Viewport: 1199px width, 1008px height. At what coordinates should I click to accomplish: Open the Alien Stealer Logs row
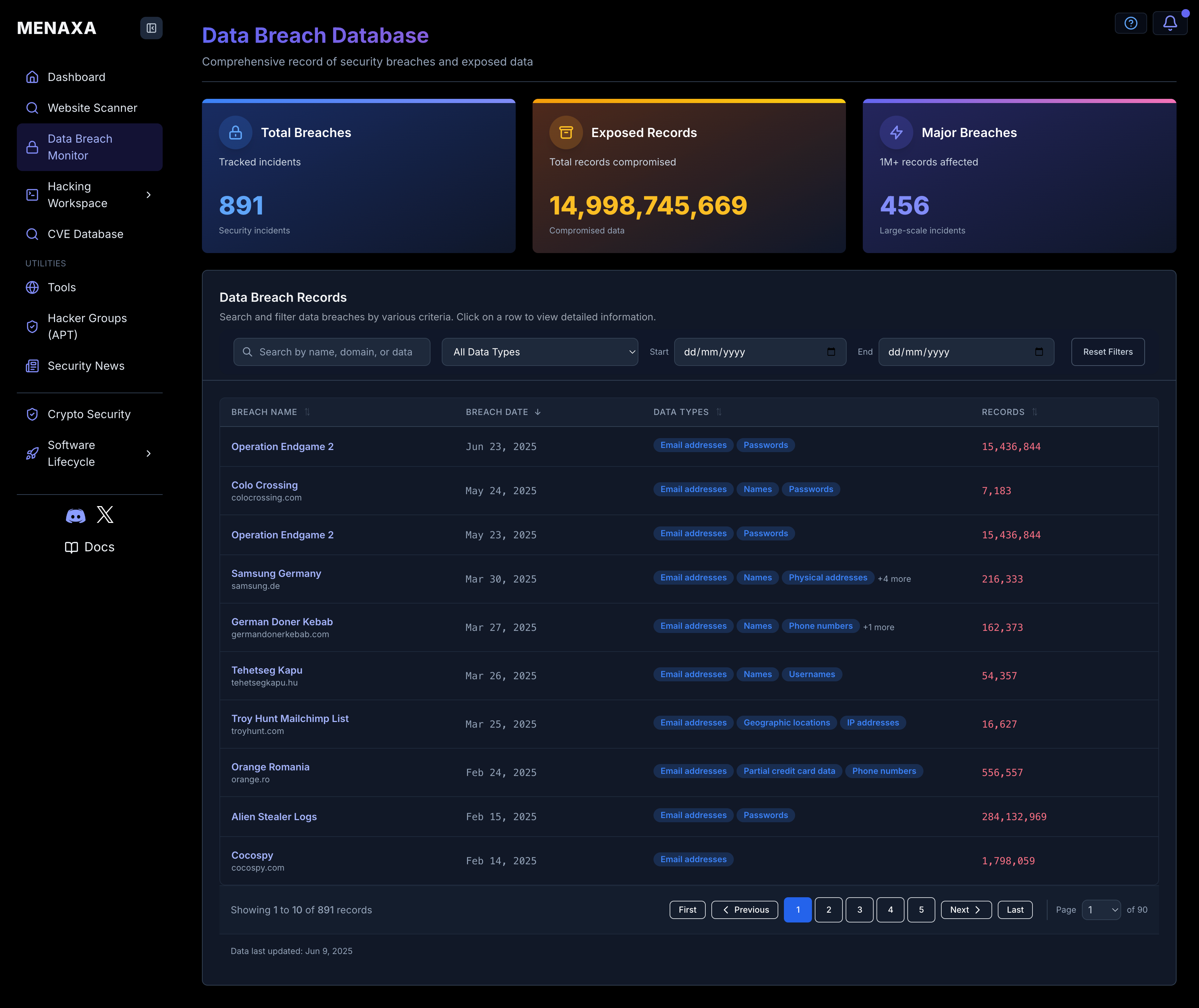click(x=689, y=817)
